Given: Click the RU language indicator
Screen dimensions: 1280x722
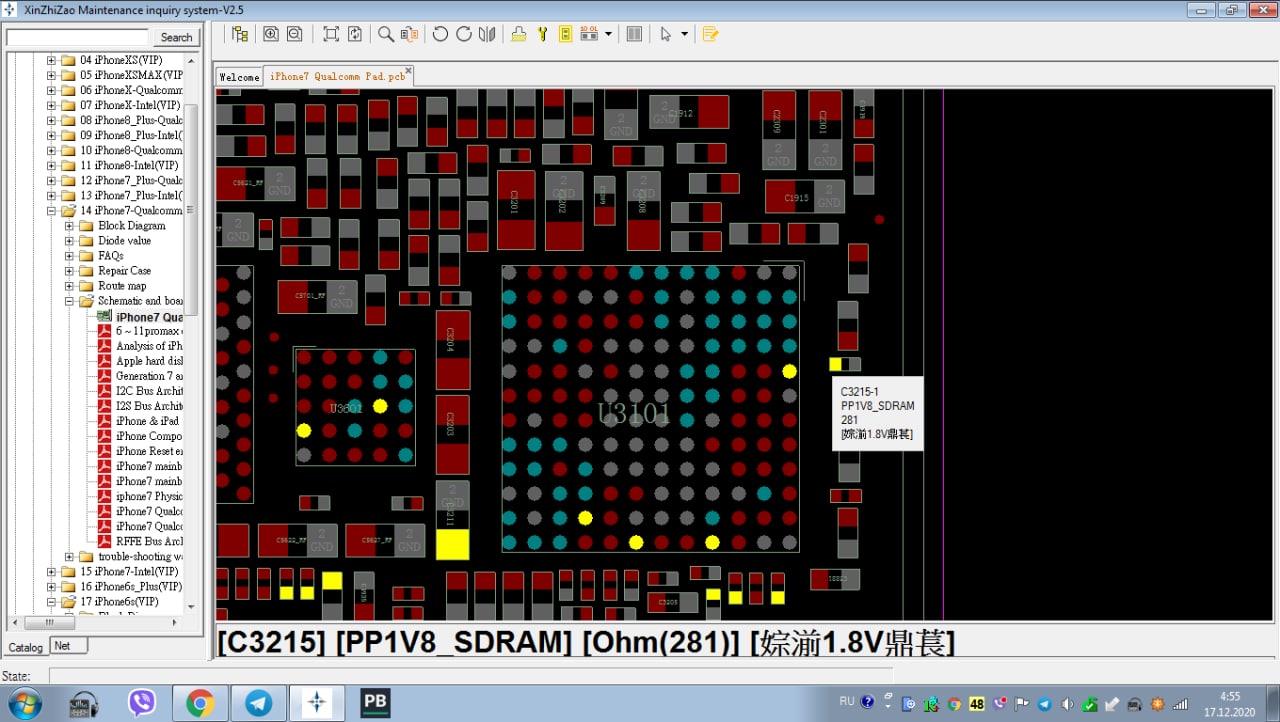Looking at the screenshot, I should click(847, 702).
